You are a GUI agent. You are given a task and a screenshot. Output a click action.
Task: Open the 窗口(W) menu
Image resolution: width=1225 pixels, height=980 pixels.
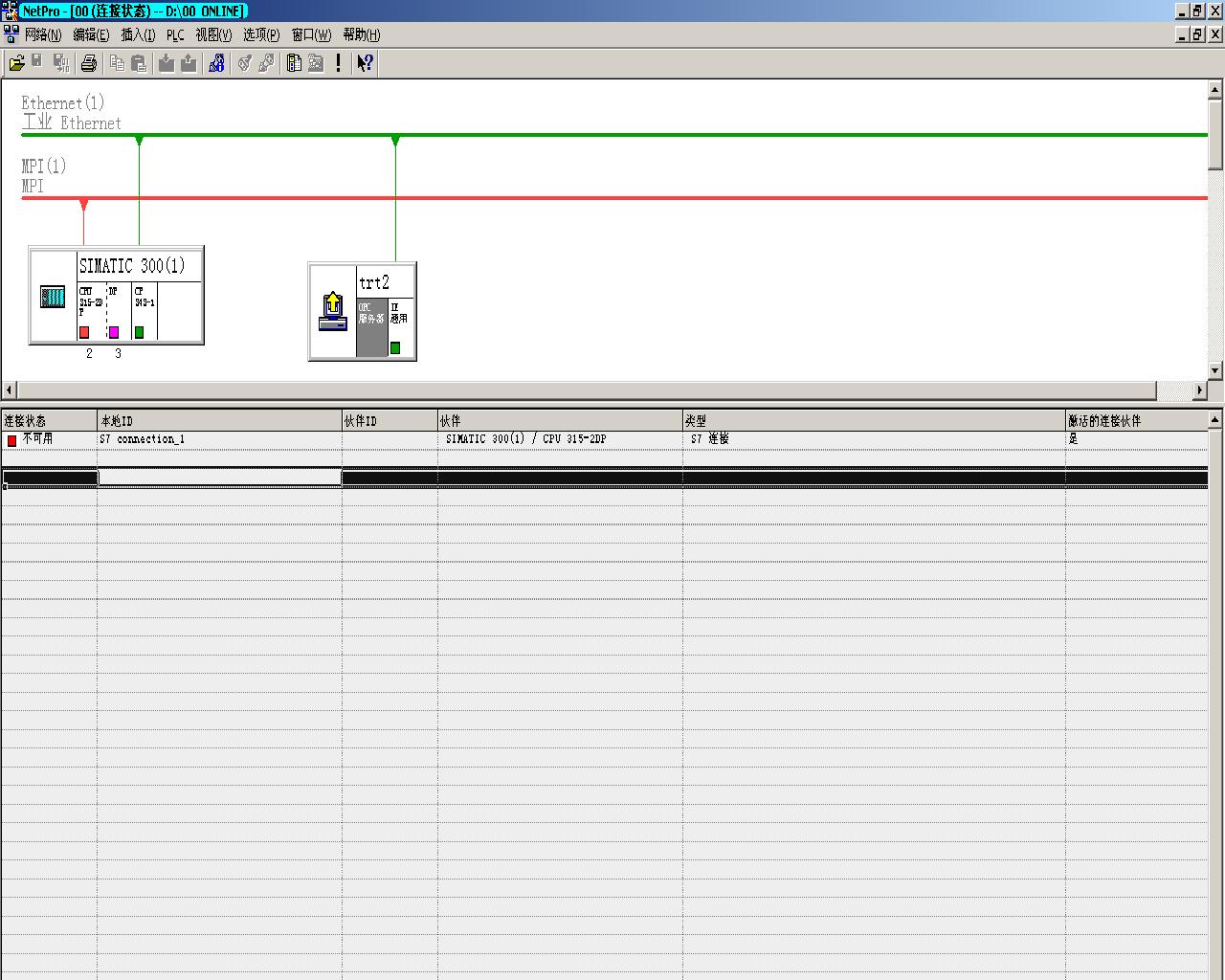click(x=311, y=35)
